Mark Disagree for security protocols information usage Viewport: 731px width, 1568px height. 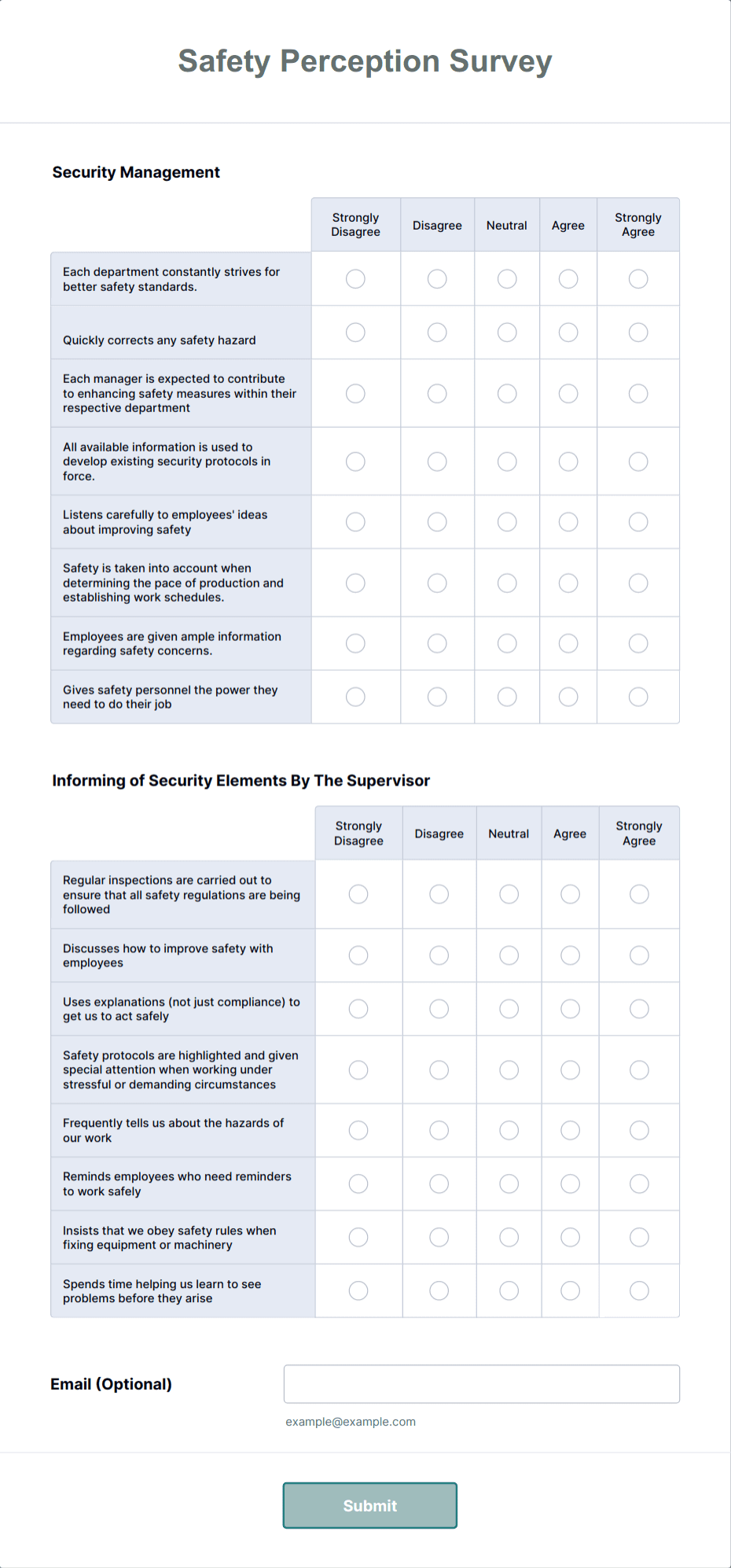(x=437, y=462)
